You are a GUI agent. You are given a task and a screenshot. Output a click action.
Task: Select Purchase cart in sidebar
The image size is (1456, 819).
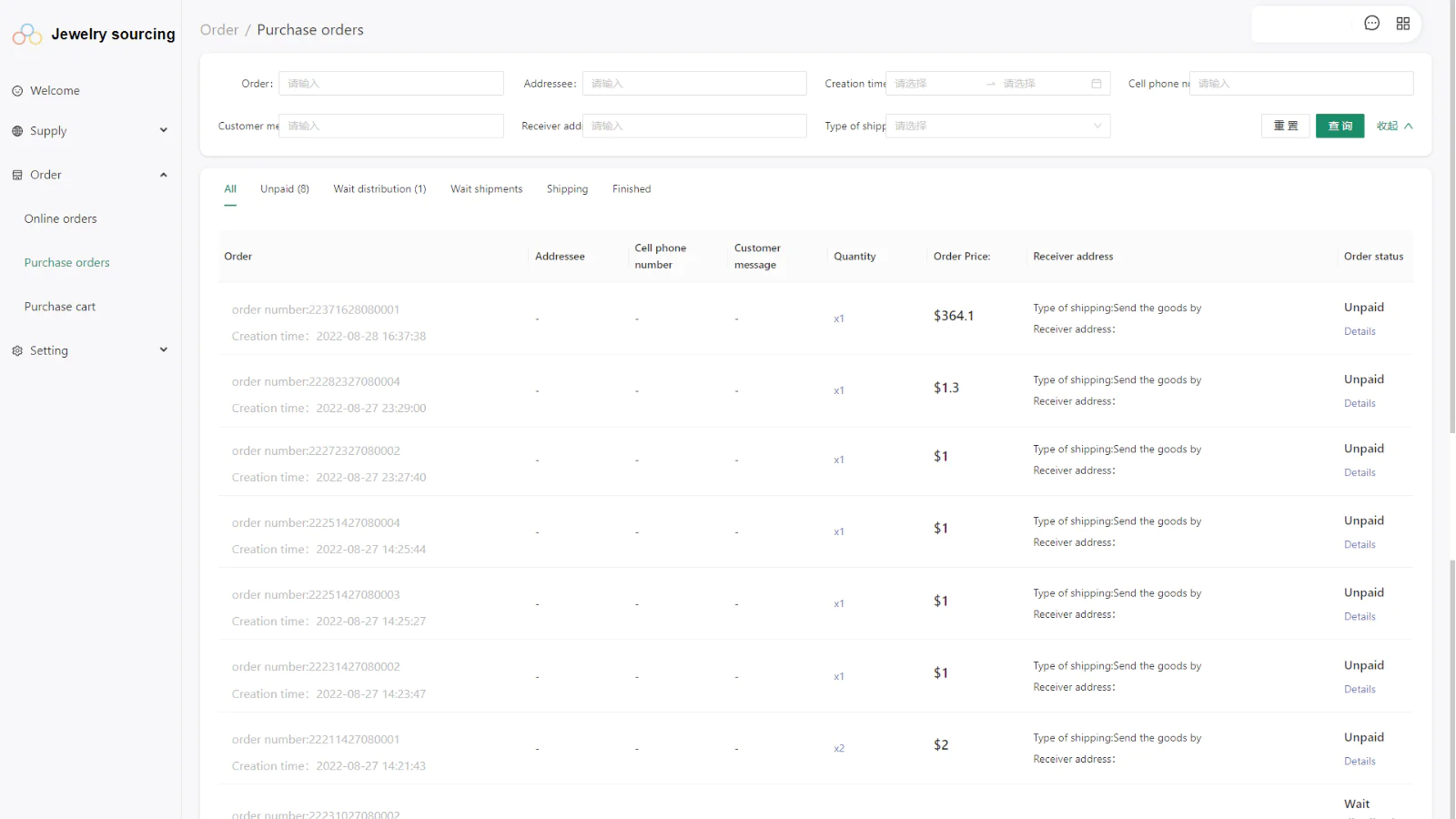click(60, 307)
